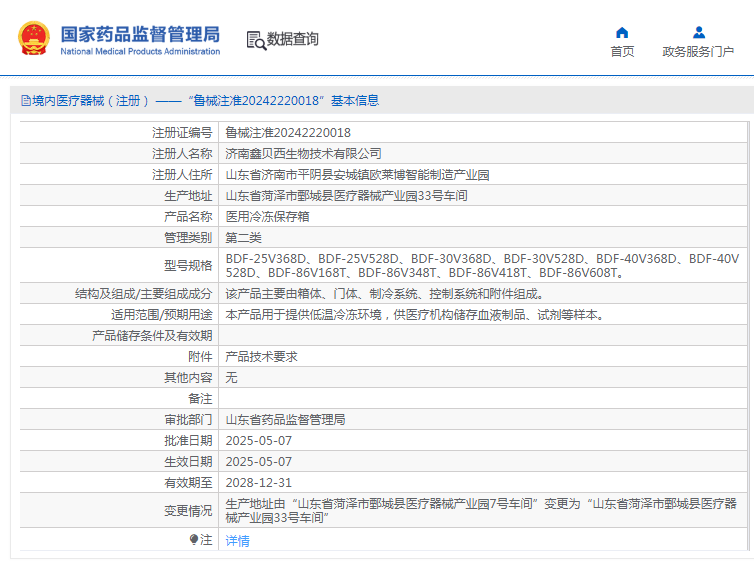This screenshot has width=754, height=564.
Task: Click the 注册人名称 label
Action: tap(182, 154)
